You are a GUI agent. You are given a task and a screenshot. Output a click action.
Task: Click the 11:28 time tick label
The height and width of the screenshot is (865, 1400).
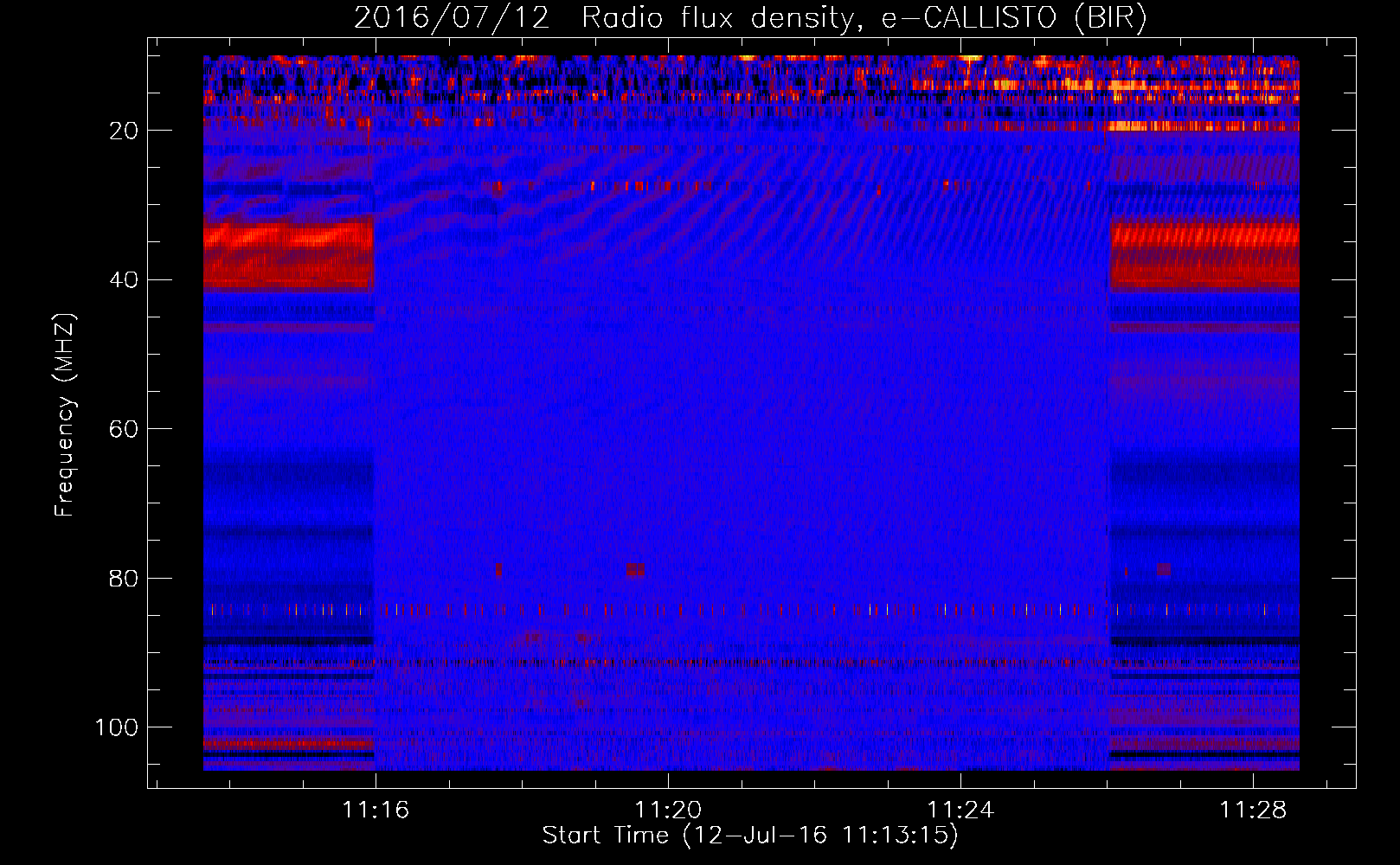1253,810
